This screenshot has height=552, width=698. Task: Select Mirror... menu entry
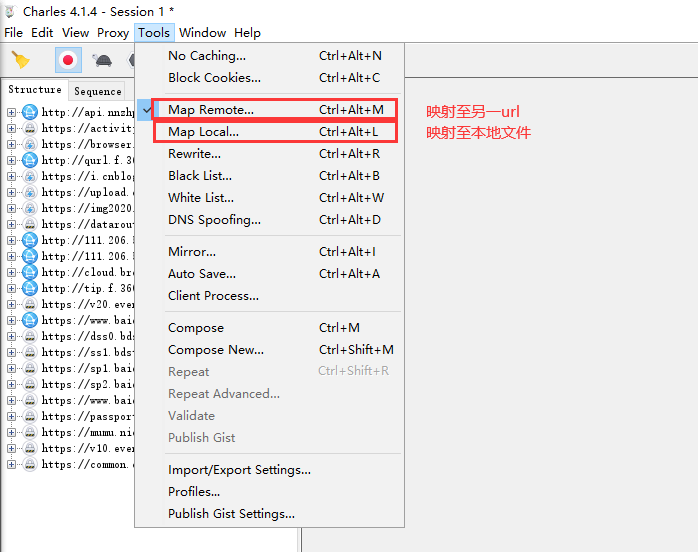269,252
